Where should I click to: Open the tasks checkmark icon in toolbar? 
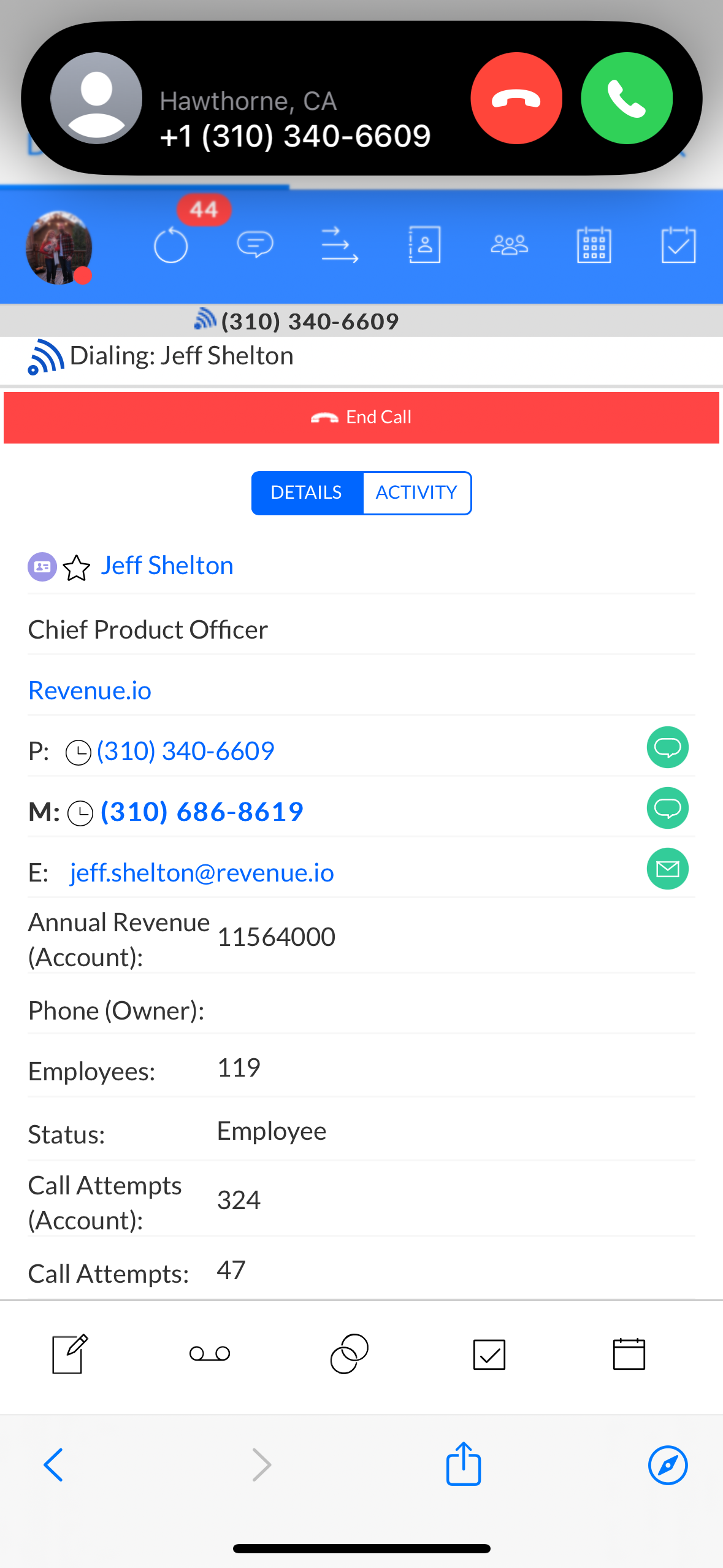pos(678,245)
